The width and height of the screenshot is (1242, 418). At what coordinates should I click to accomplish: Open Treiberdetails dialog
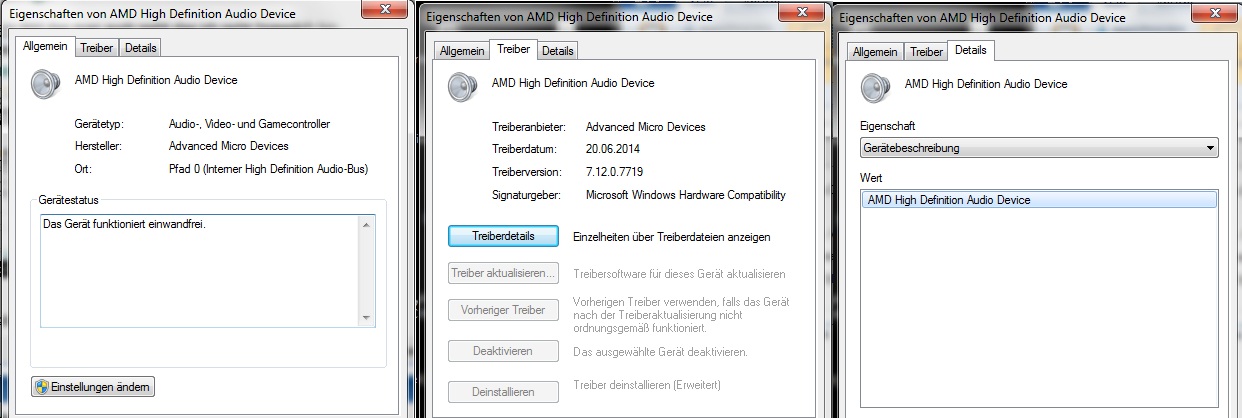coord(503,237)
